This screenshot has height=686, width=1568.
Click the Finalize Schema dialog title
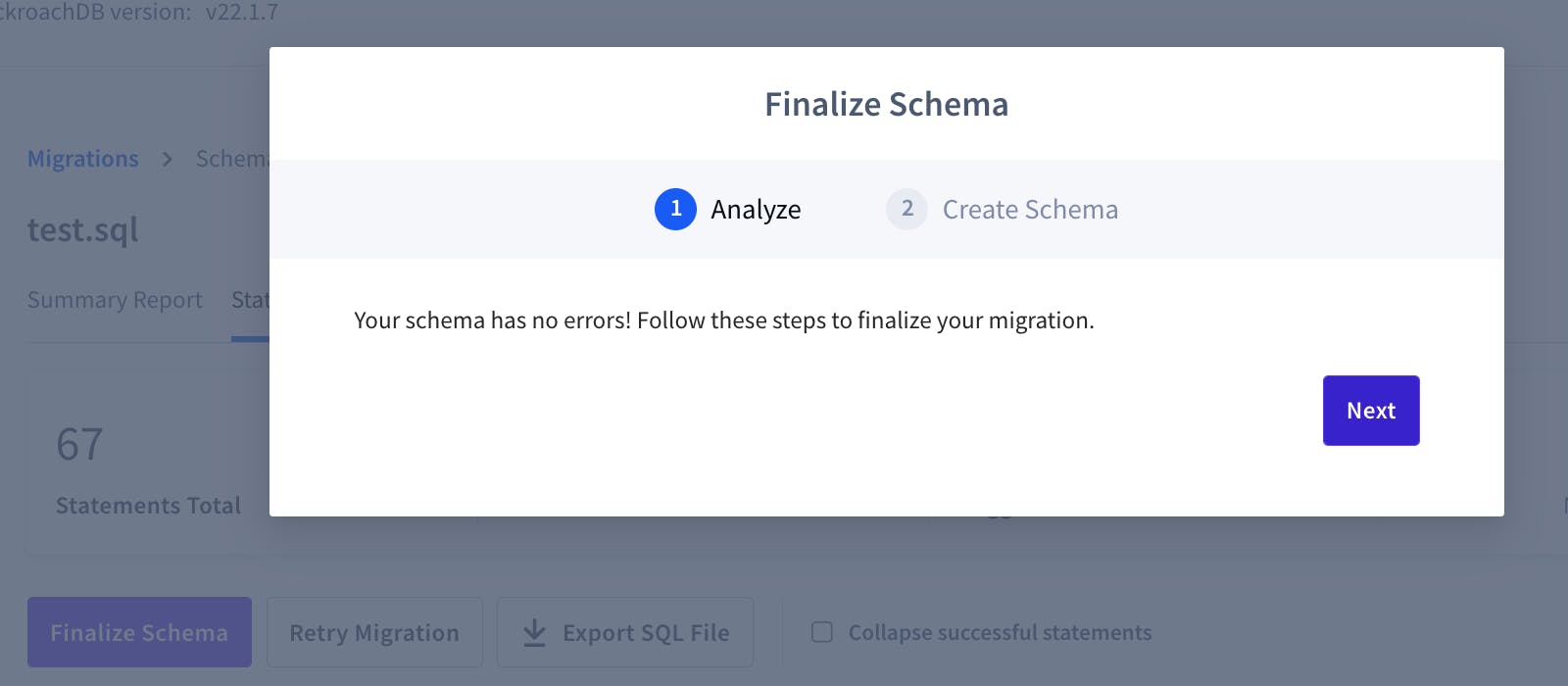click(x=887, y=104)
